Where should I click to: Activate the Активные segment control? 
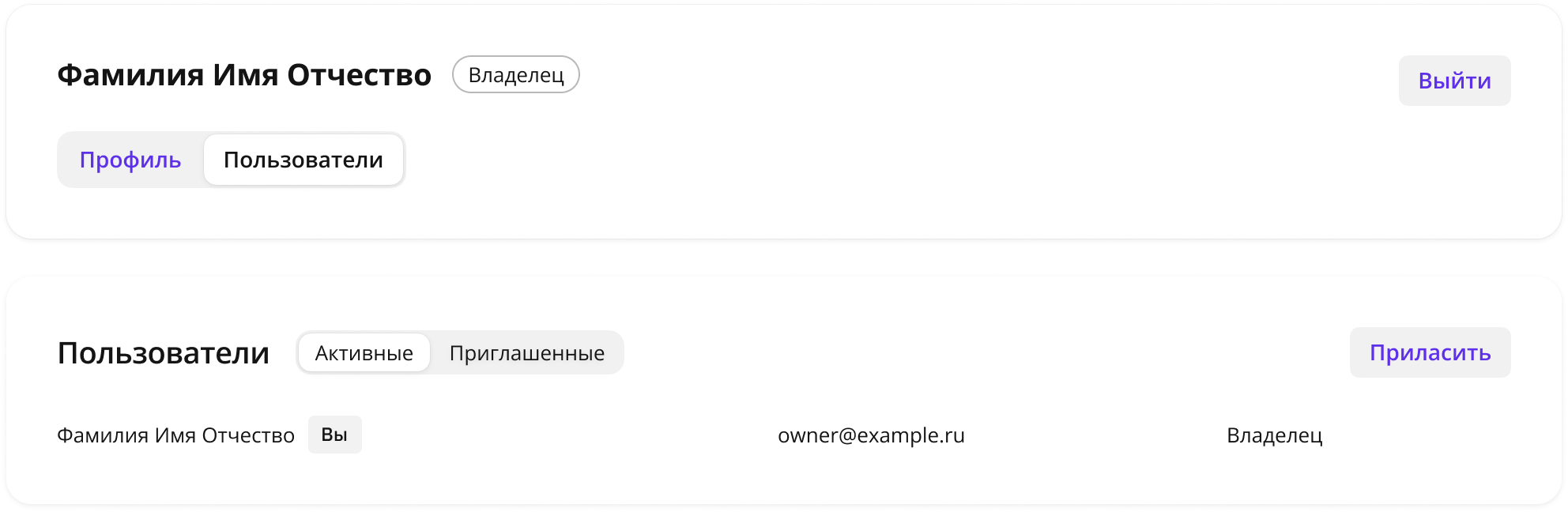coord(364,352)
